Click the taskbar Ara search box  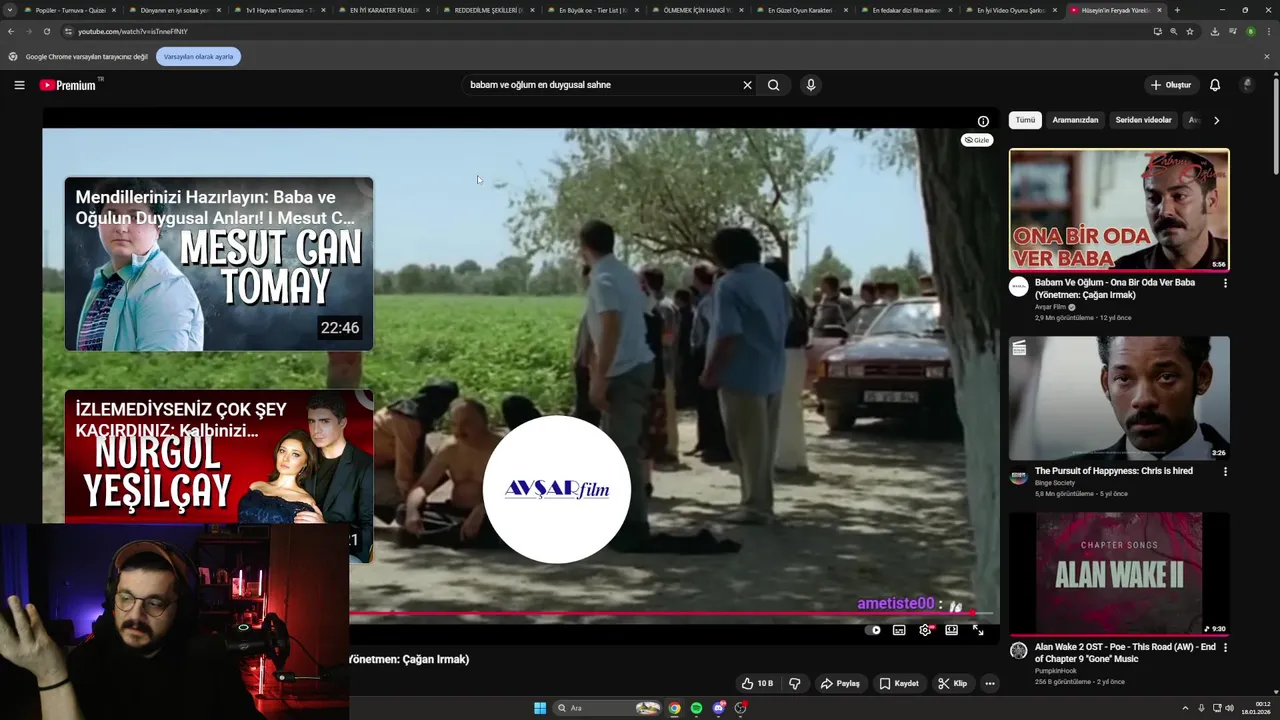pos(609,708)
